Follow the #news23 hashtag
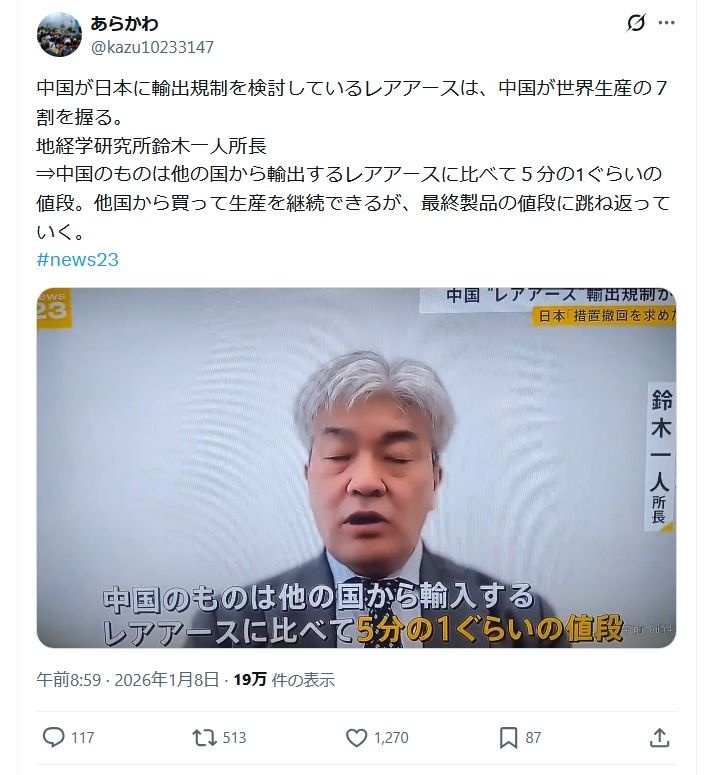 pyautogui.click(x=78, y=259)
